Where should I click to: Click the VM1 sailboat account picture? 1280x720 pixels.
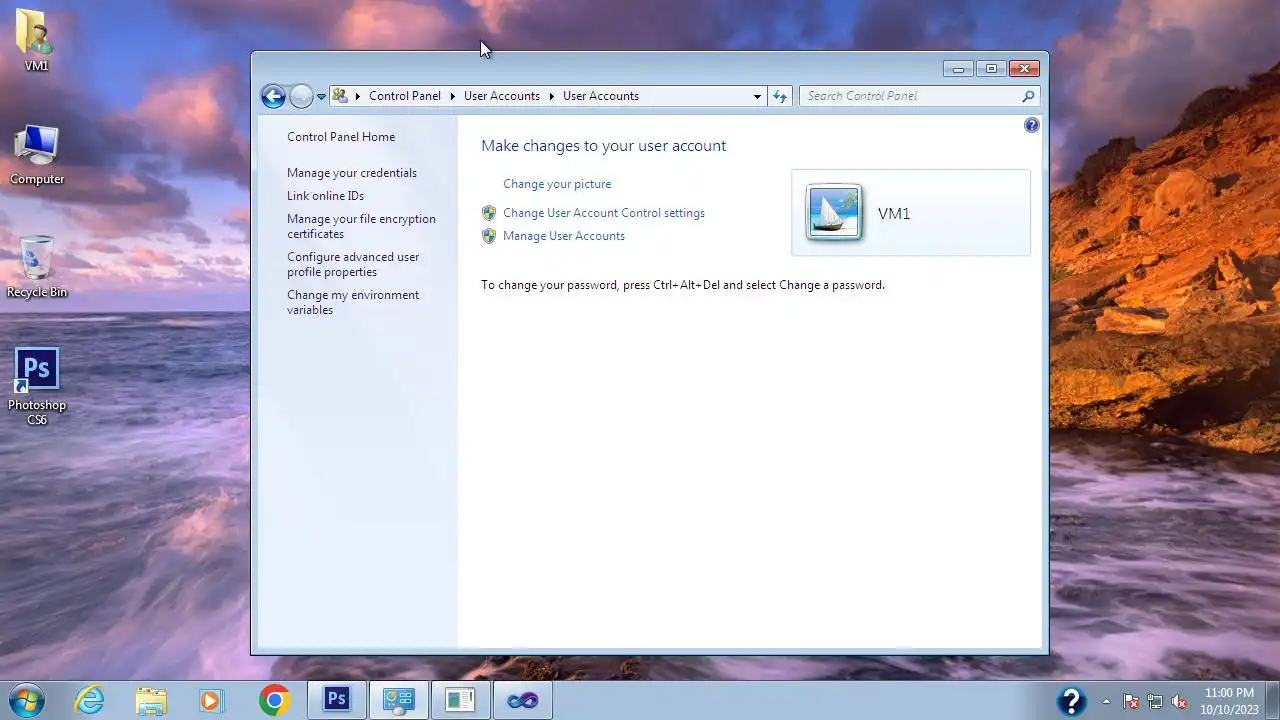(834, 212)
